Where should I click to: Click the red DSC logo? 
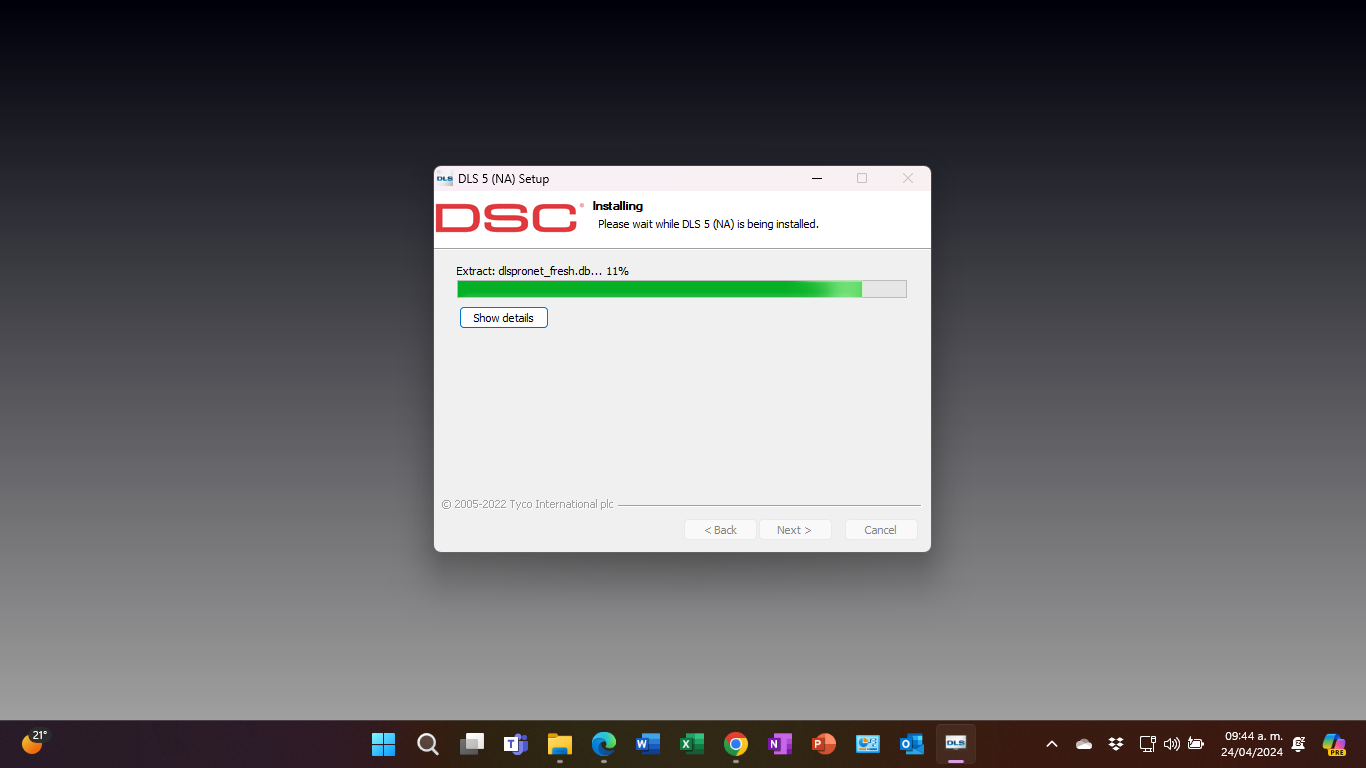click(x=509, y=218)
